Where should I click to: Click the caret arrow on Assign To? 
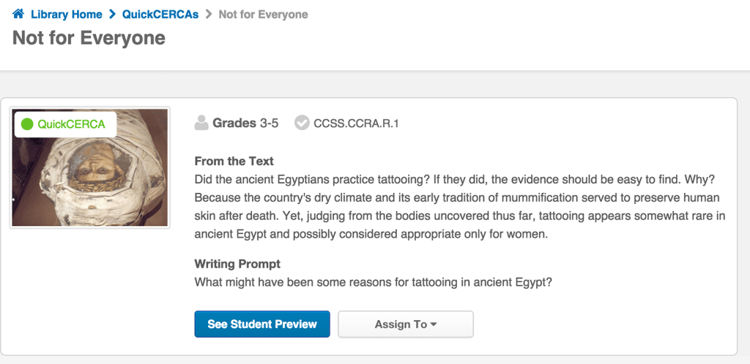click(434, 324)
